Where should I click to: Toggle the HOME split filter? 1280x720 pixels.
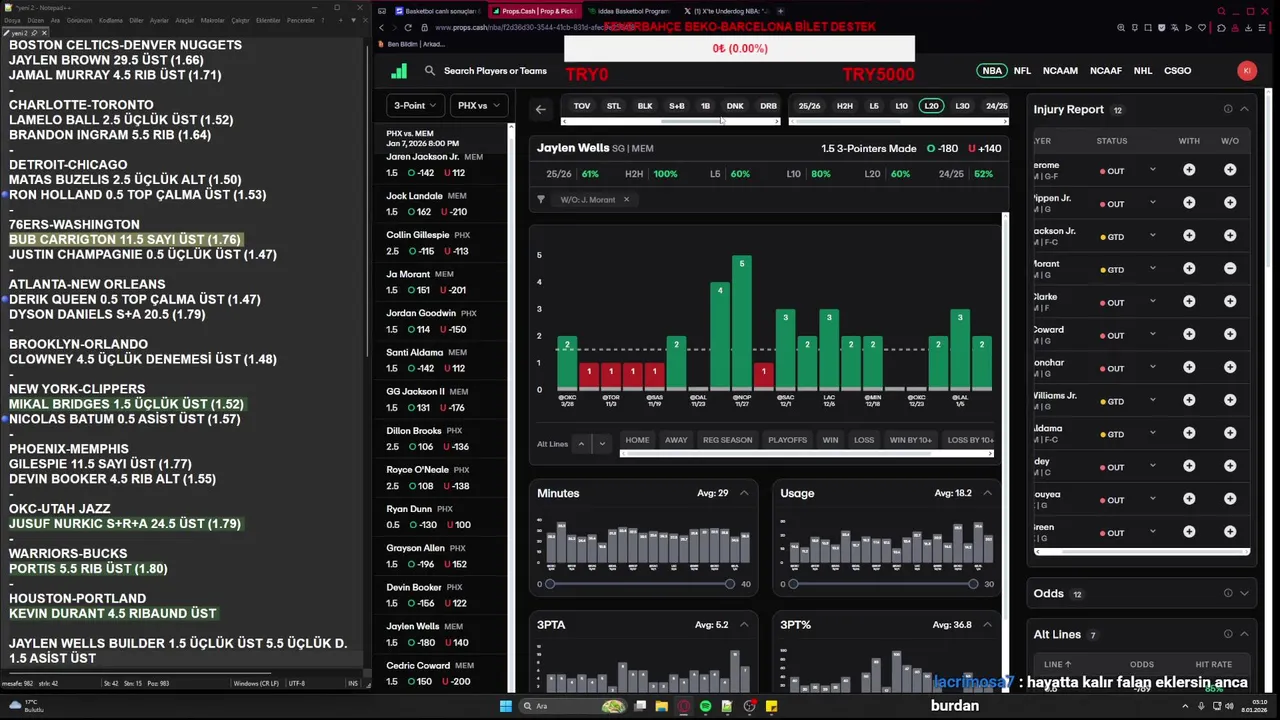click(x=637, y=440)
